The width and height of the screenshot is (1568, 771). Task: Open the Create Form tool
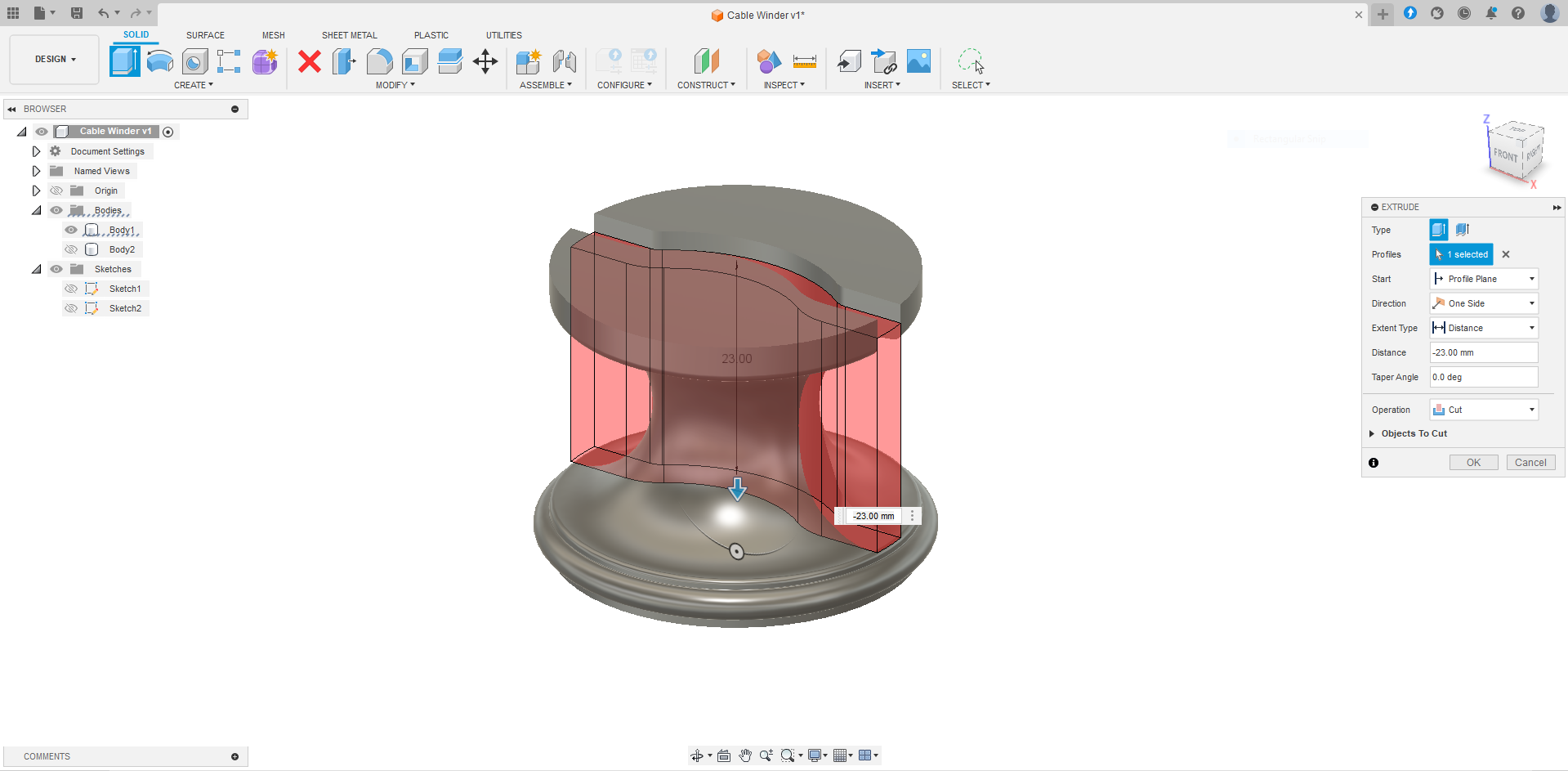265,61
